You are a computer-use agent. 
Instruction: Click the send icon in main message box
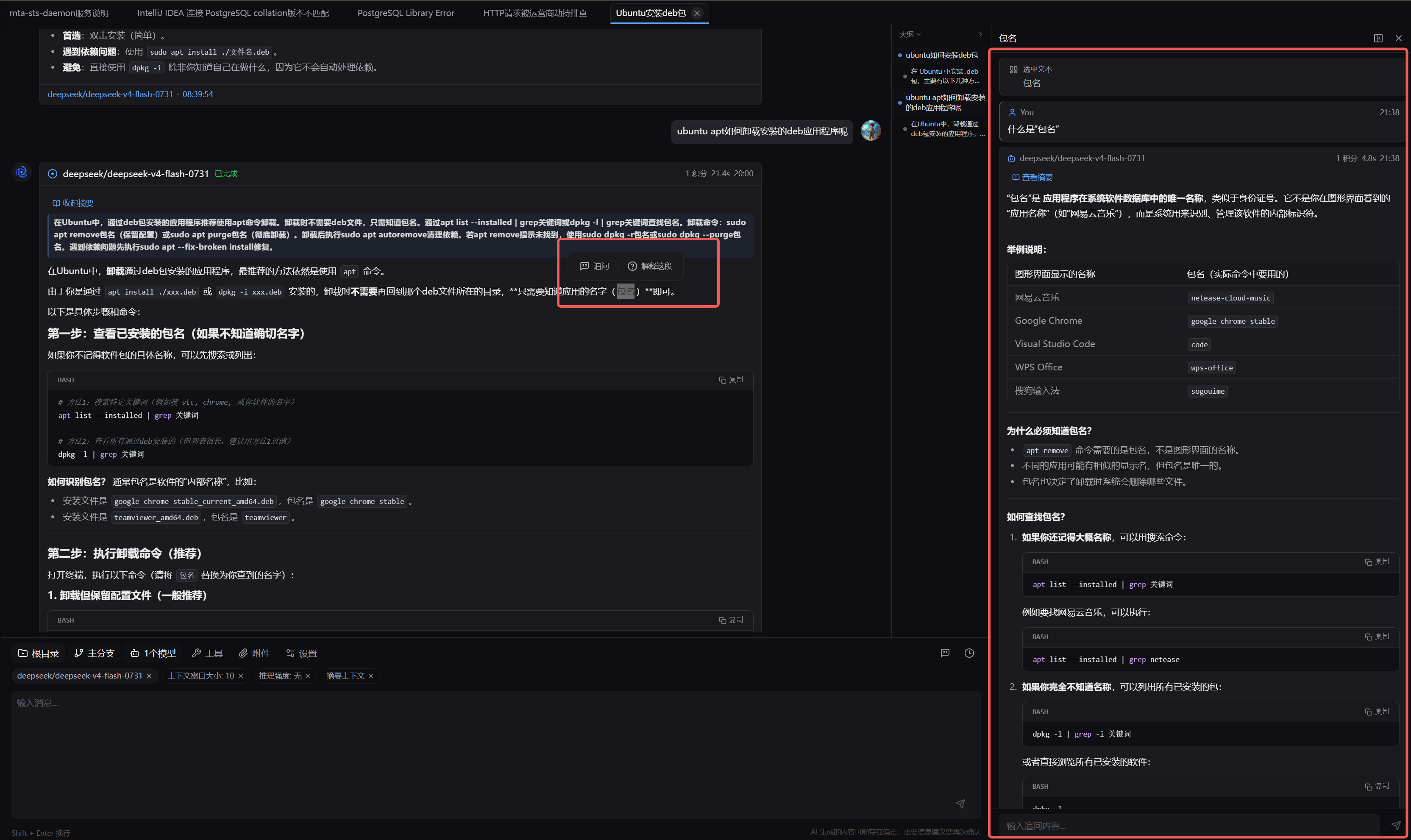[960, 804]
